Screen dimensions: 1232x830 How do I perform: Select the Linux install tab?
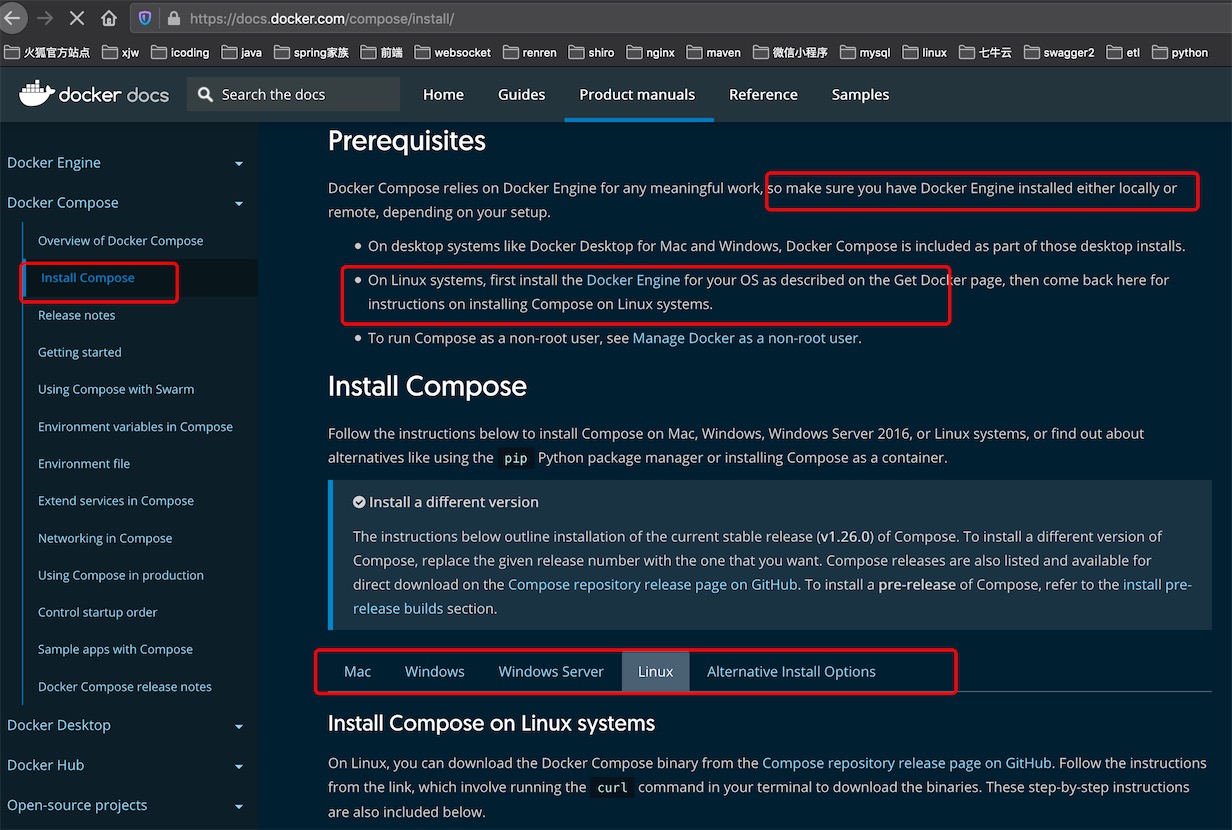(x=655, y=671)
